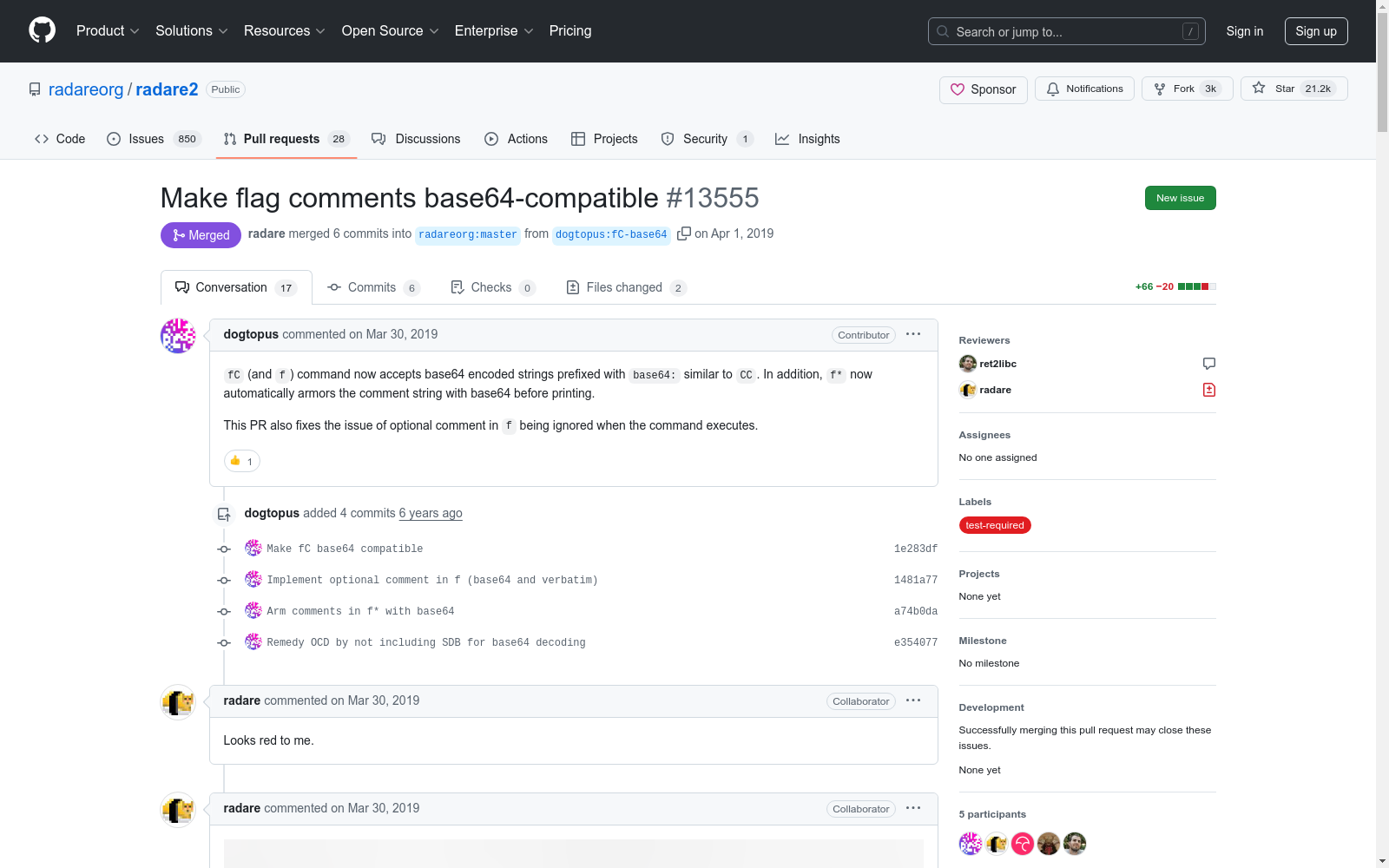Image resolution: width=1389 pixels, height=868 pixels.
Task: Open the Actions tab
Action: click(x=516, y=139)
